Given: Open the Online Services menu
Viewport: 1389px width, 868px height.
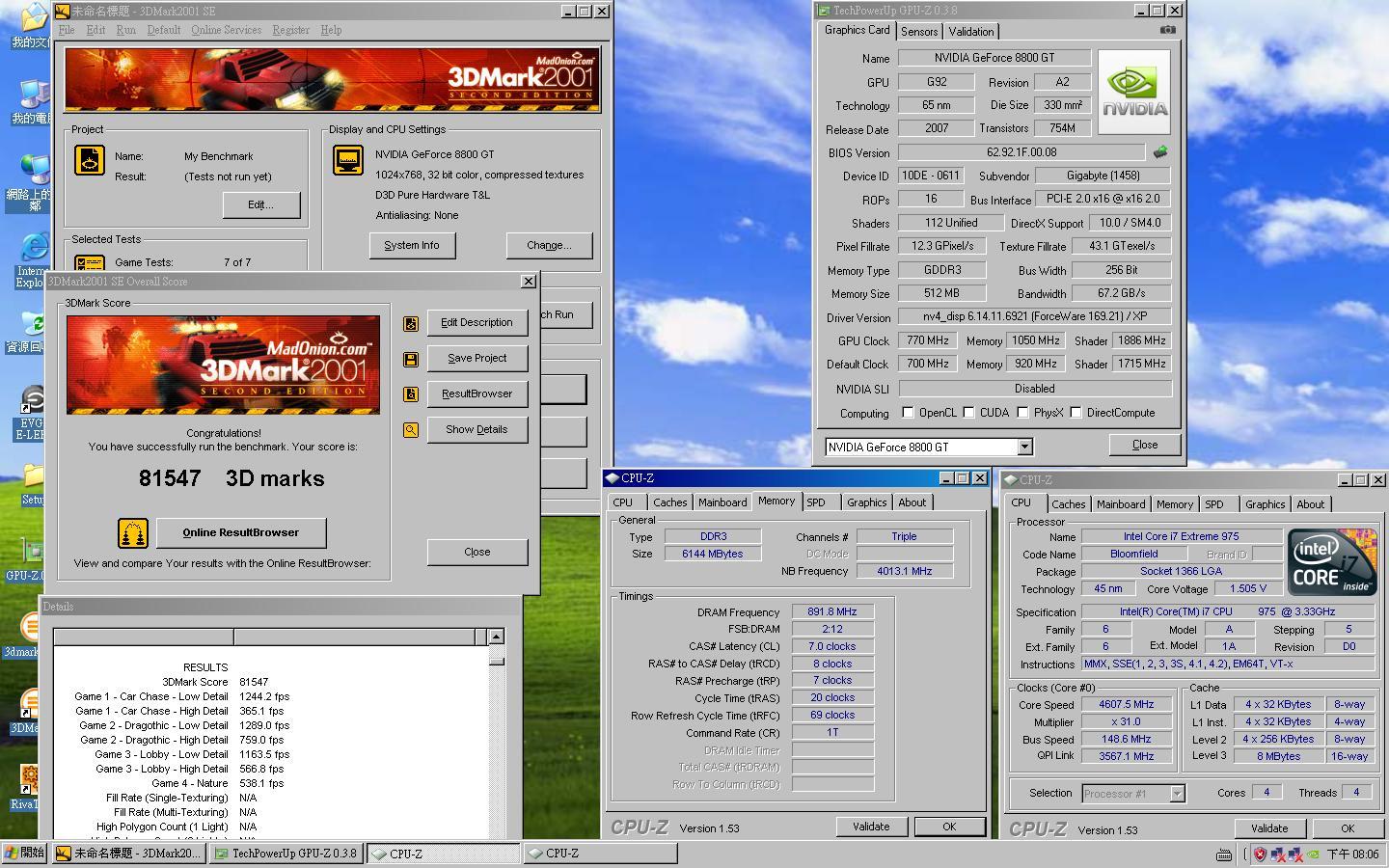Looking at the screenshot, I should (x=226, y=30).
